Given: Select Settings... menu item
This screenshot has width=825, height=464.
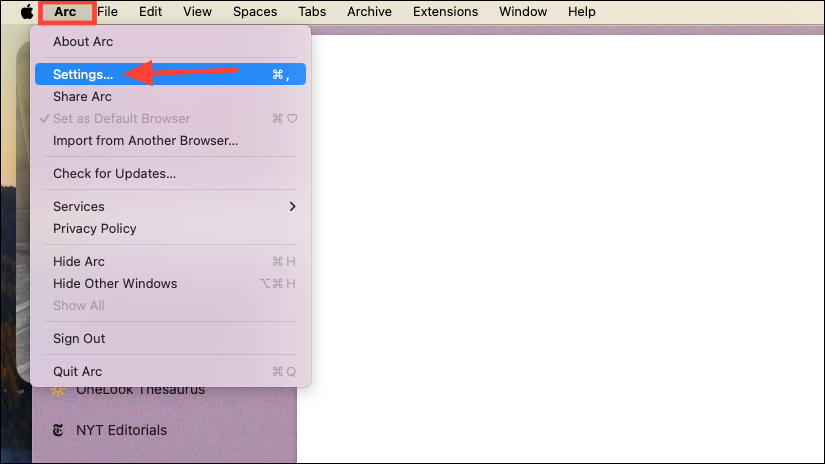Looking at the screenshot, I should (x=170, y=74).
